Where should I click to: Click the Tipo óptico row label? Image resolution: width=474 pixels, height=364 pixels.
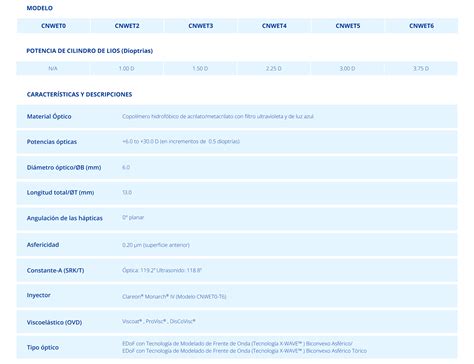(43, 347)
